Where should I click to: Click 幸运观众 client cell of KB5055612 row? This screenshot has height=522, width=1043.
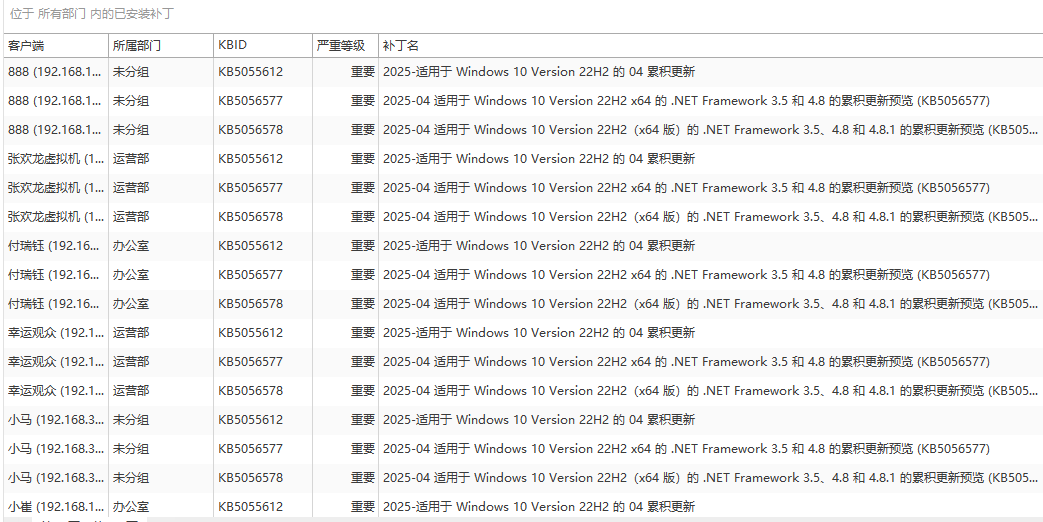pos(56,332)
